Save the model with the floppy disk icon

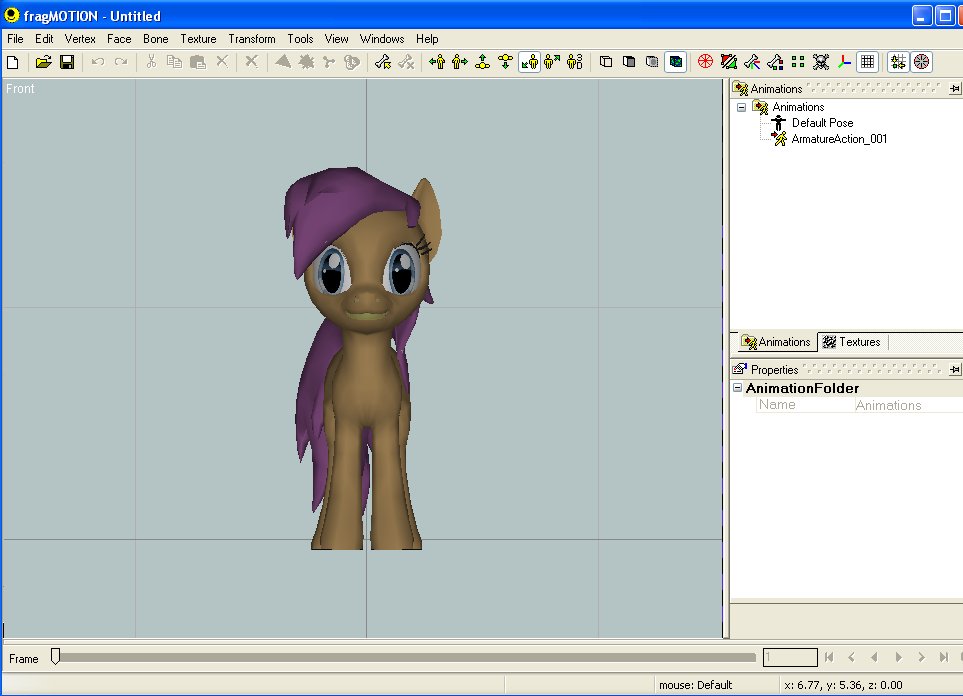pos(67,62)
